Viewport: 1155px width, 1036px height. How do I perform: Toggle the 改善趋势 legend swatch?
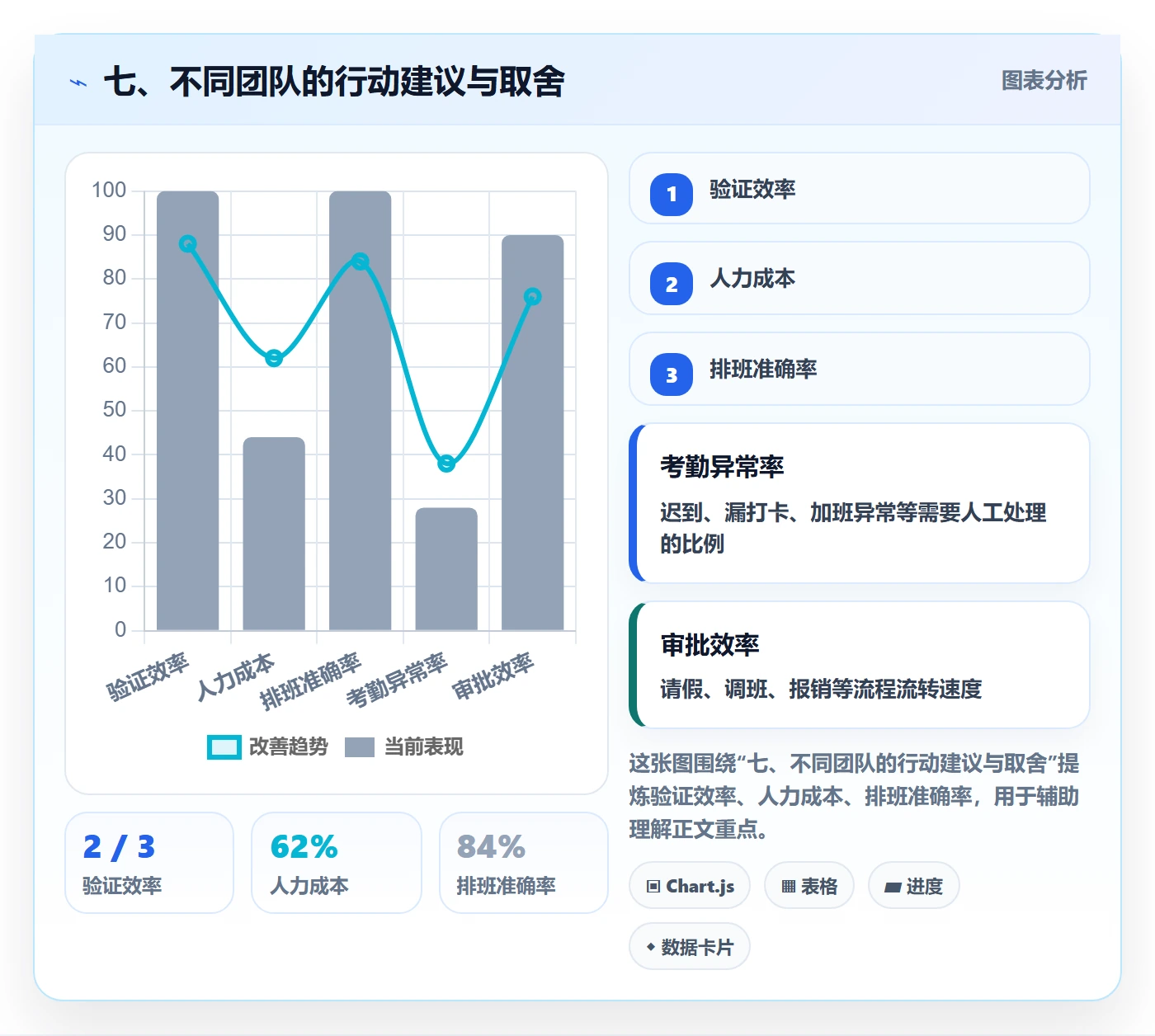[x=224, y=747]
